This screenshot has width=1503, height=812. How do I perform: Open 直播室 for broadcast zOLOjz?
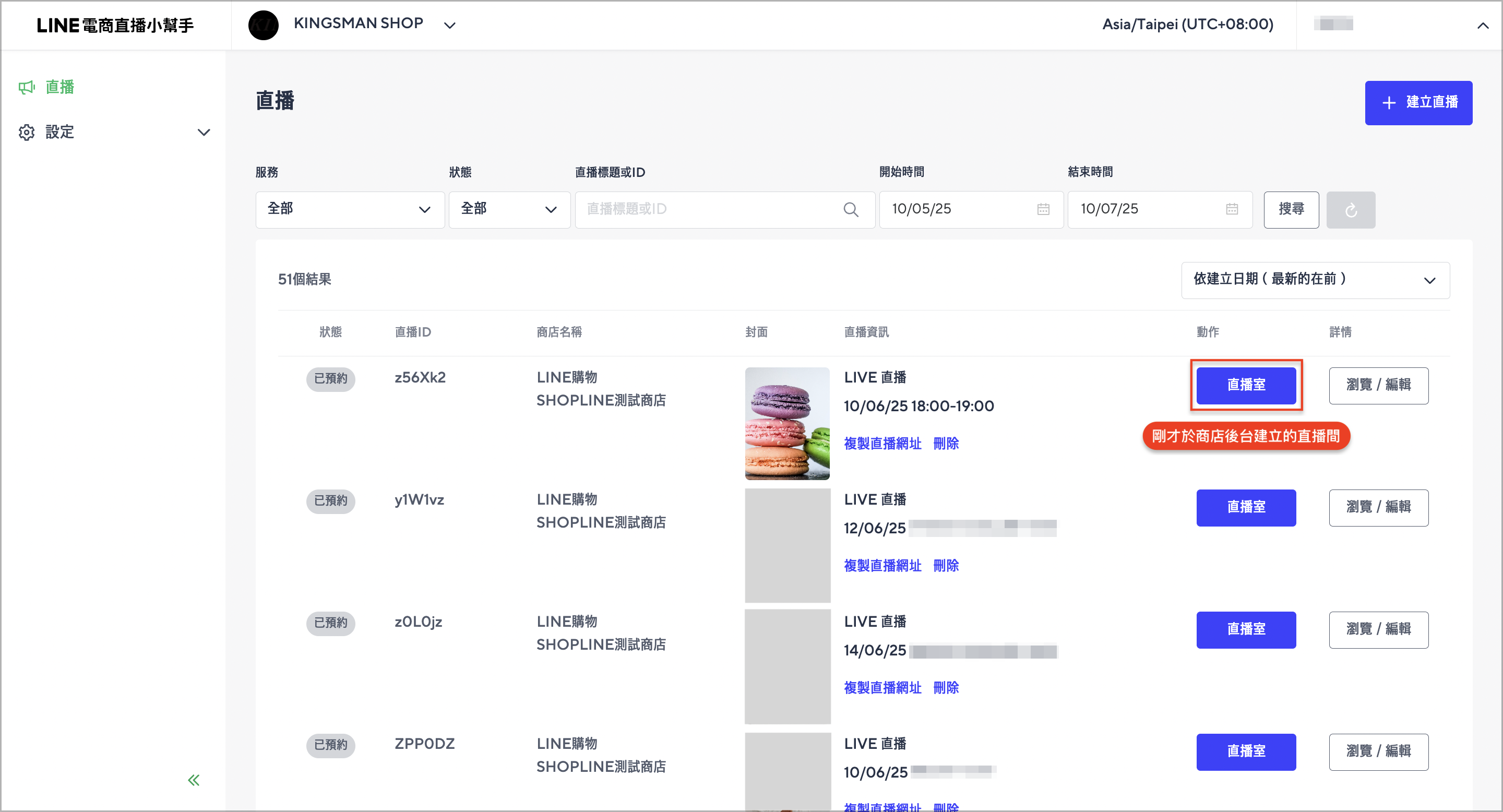tap(1246, 629)
